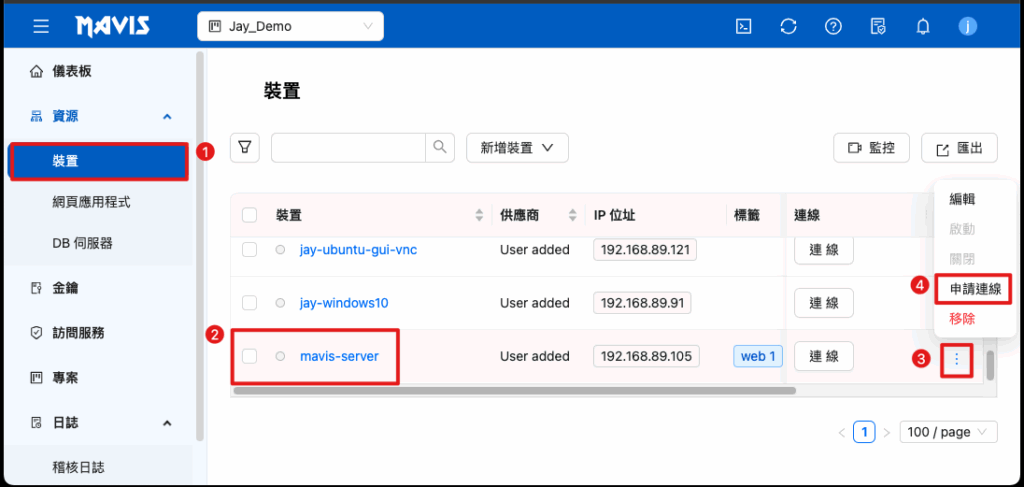Click the refresh sync icon
The image size is (1024, 487).
pos(788,27)
